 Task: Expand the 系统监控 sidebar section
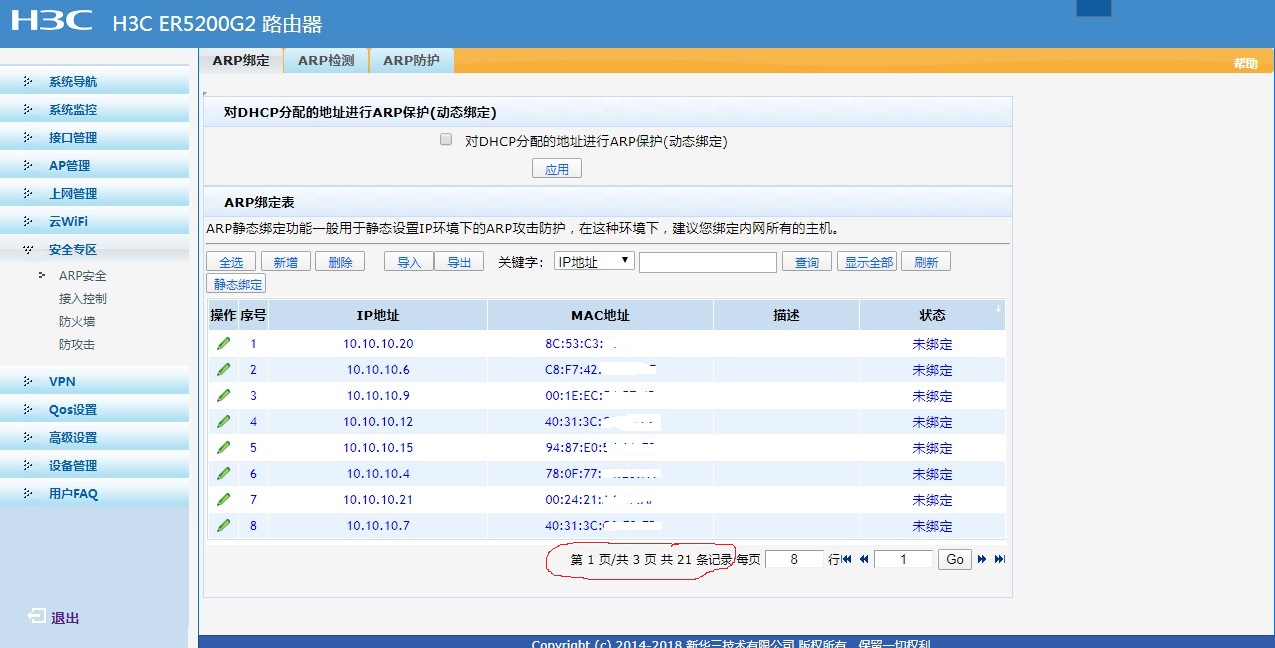(73, 110)
